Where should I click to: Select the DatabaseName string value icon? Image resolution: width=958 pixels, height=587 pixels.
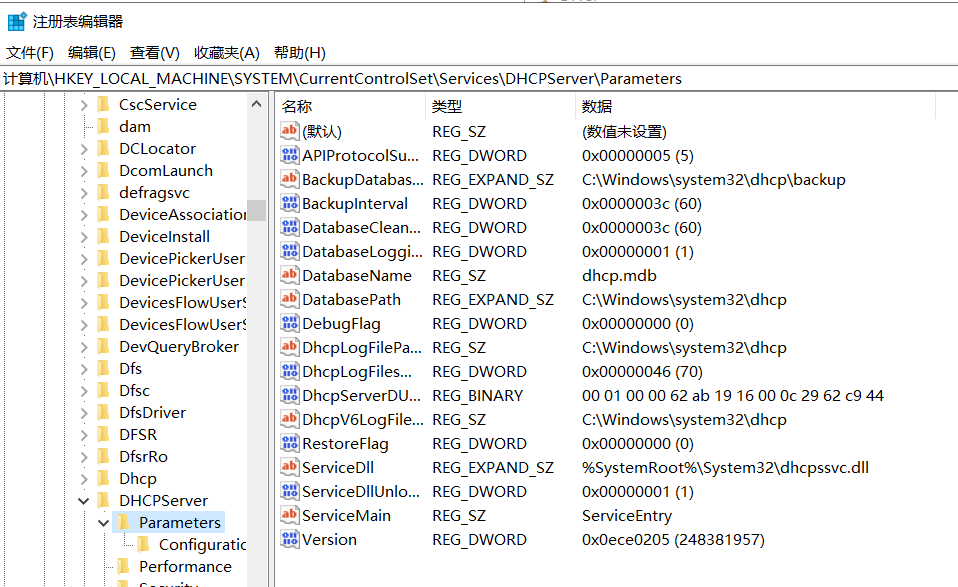point(290,275)
